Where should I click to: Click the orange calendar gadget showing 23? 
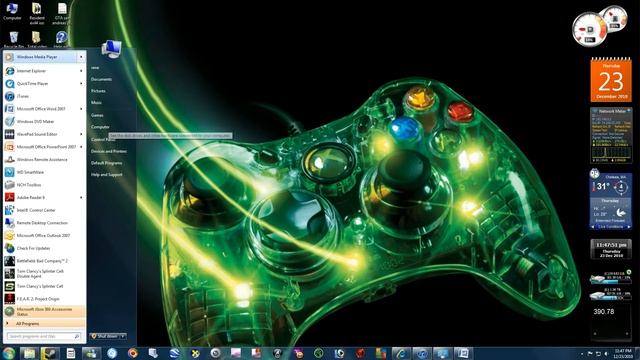point(611,80)
